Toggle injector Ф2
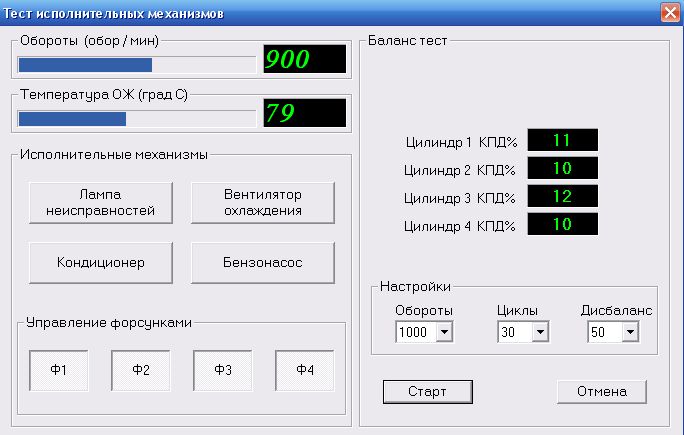684x435 pixels. tap(140, 370)
